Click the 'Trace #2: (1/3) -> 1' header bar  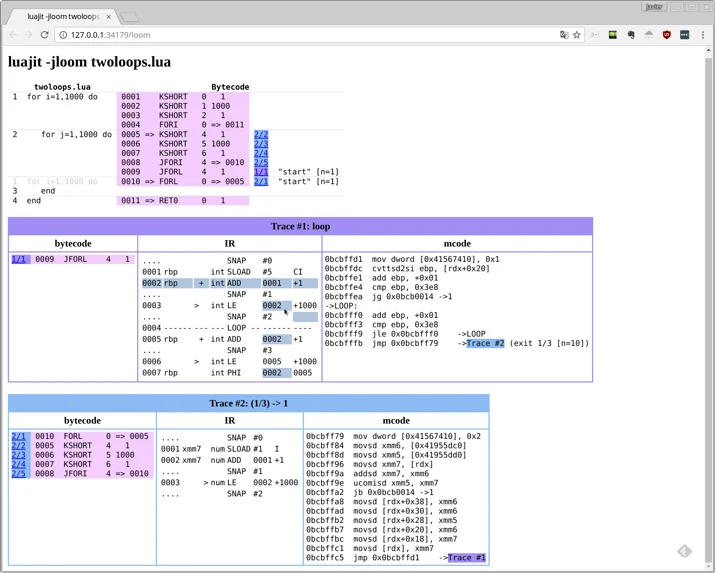249,403
